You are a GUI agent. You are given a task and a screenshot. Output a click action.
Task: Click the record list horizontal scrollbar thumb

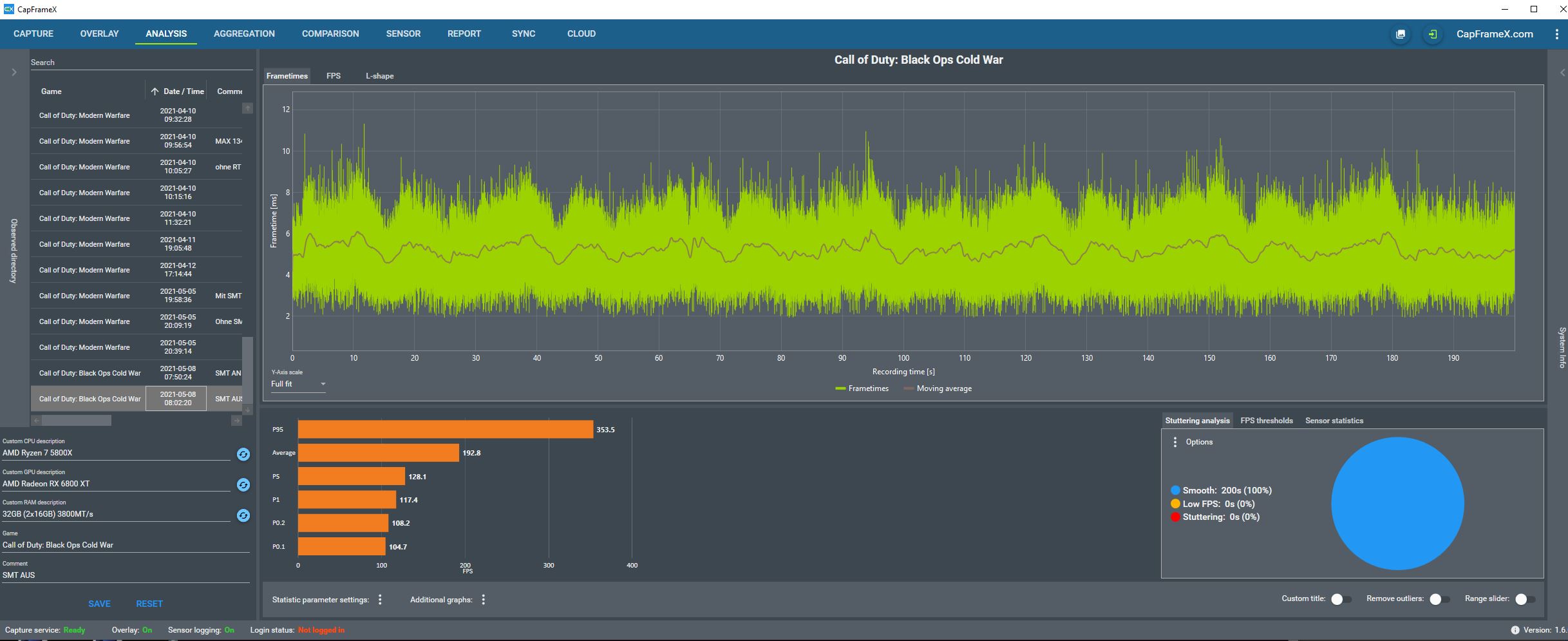click(x=77, y=421)
